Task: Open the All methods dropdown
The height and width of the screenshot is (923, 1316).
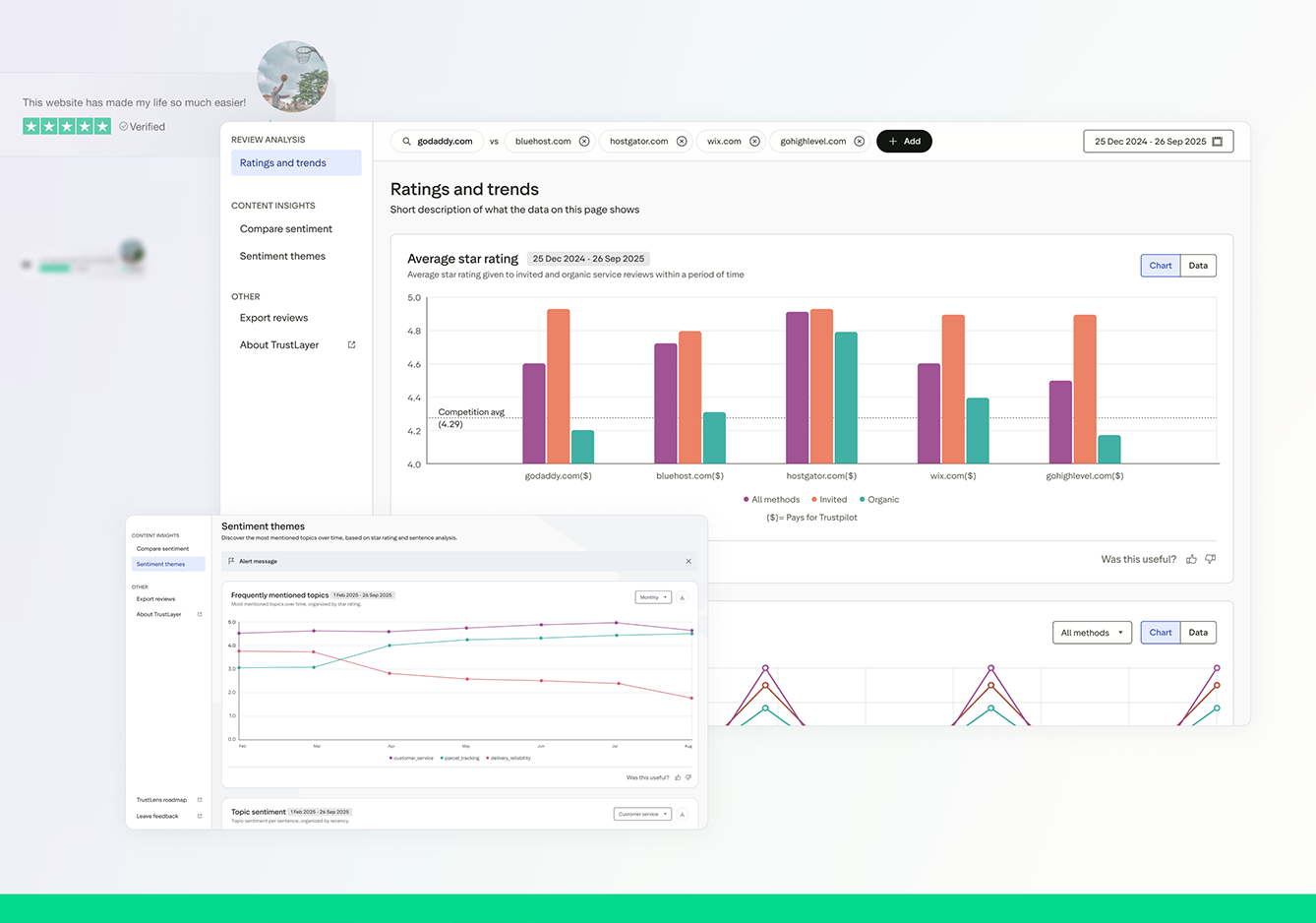Action: 1092,633
